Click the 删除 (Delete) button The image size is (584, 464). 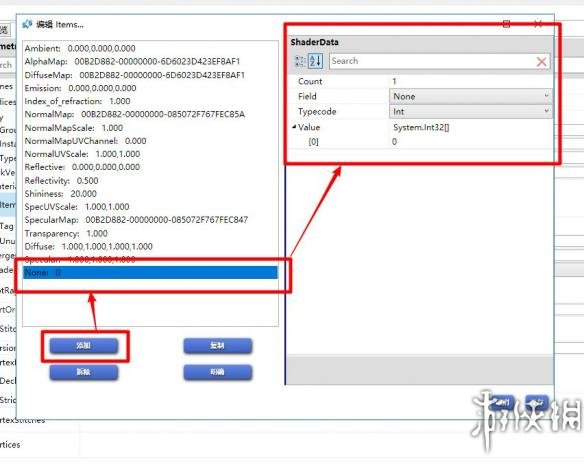(83, 372)
